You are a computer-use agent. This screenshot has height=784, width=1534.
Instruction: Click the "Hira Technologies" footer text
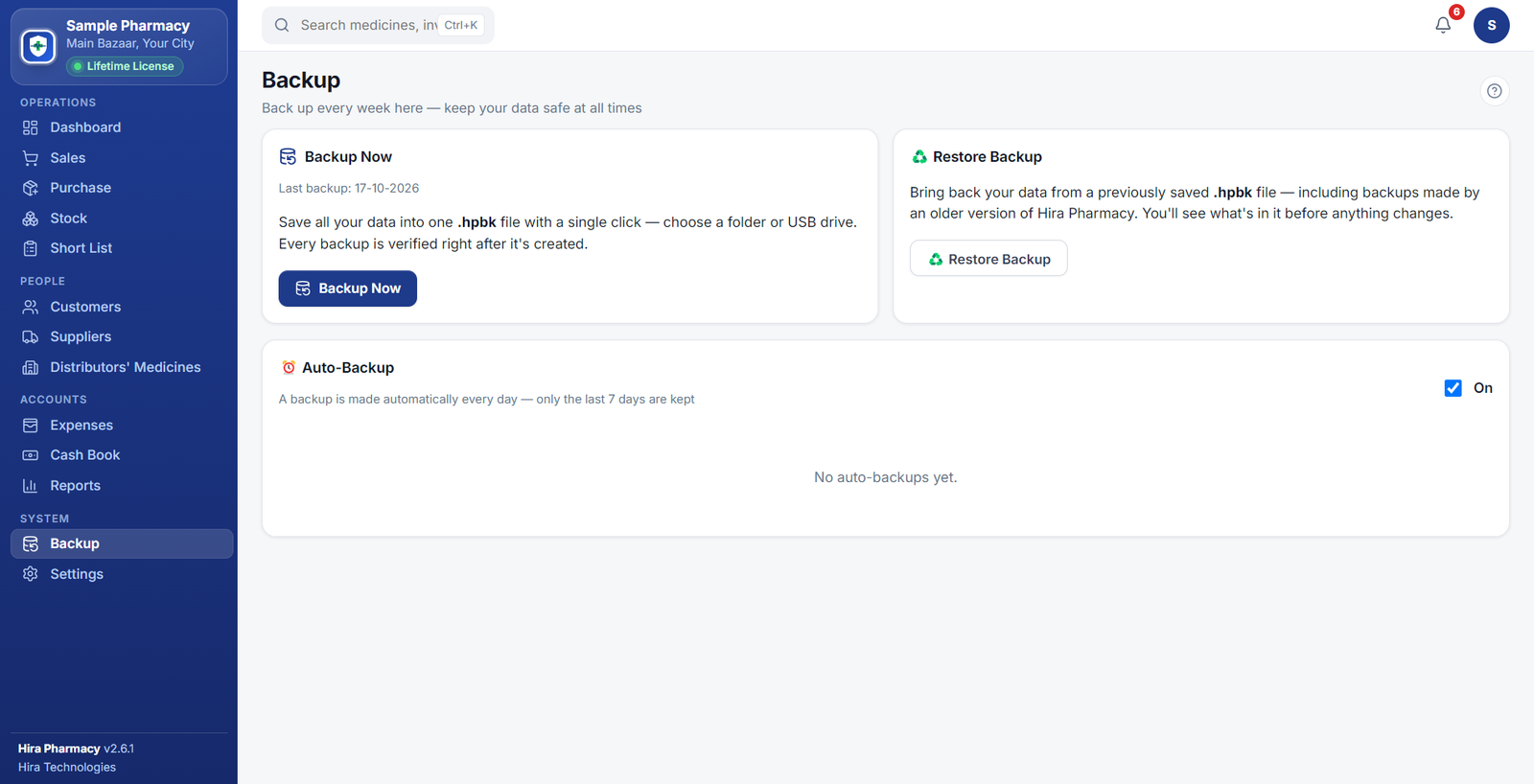(67, 767)
